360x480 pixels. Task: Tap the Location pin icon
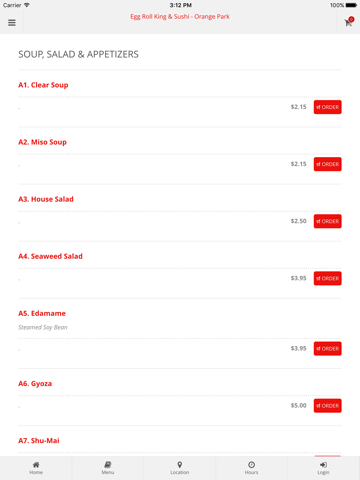tap(180, 465)
